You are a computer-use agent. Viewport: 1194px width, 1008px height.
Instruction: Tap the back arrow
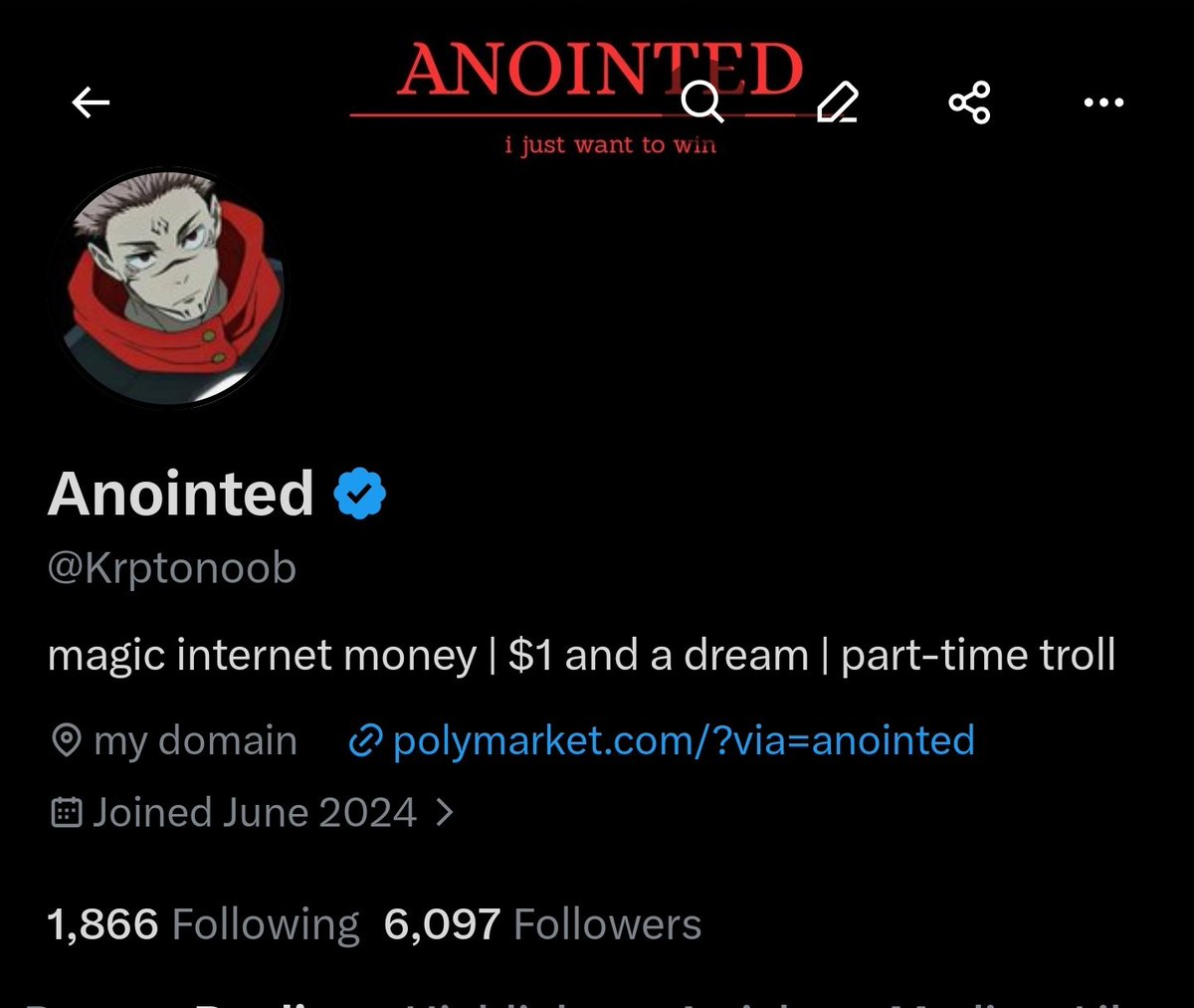[91, 101]
